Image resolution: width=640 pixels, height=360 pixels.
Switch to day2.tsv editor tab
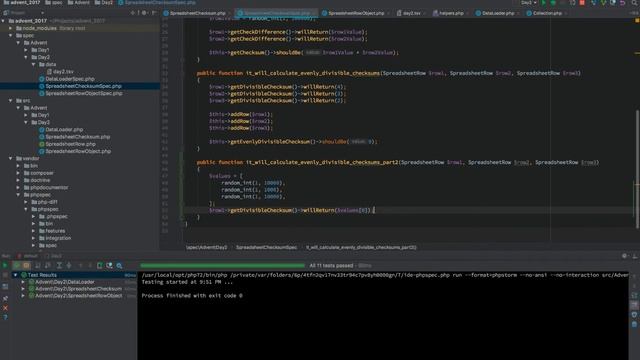411,13
